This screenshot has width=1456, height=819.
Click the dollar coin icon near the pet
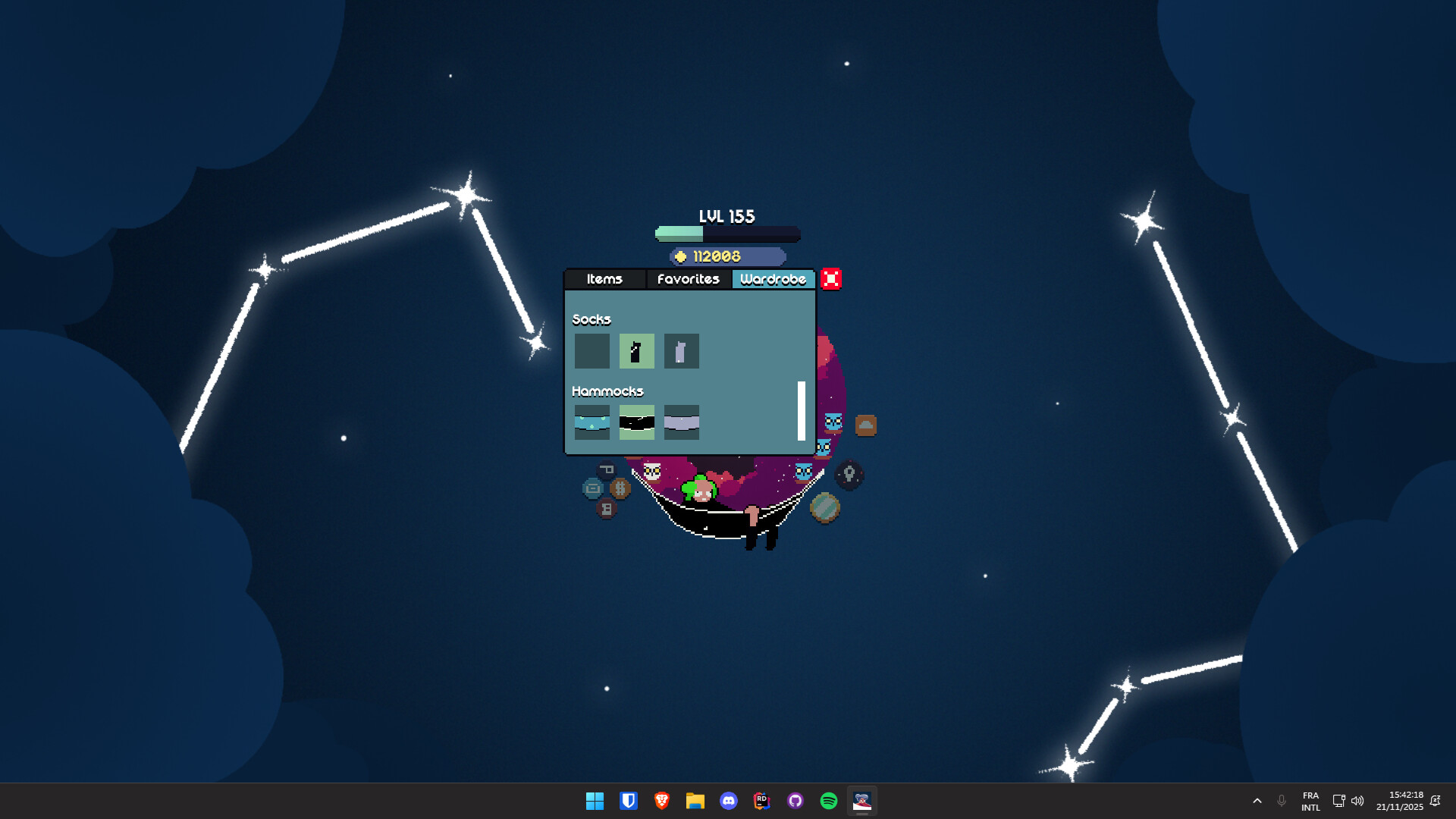click(x=621, y=489)
